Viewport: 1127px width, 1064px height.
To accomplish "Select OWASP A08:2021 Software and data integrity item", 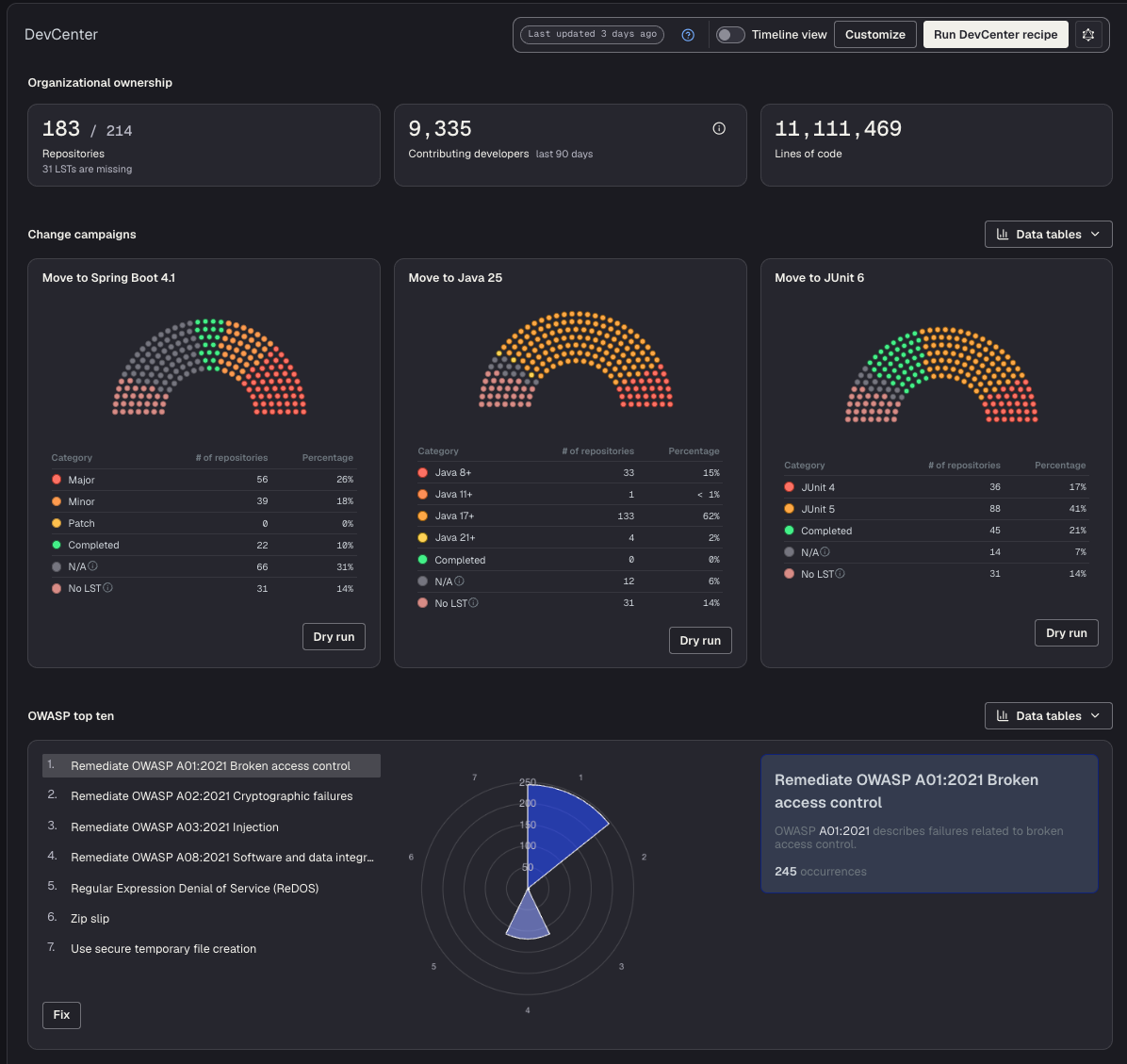I will pos(211,857).
